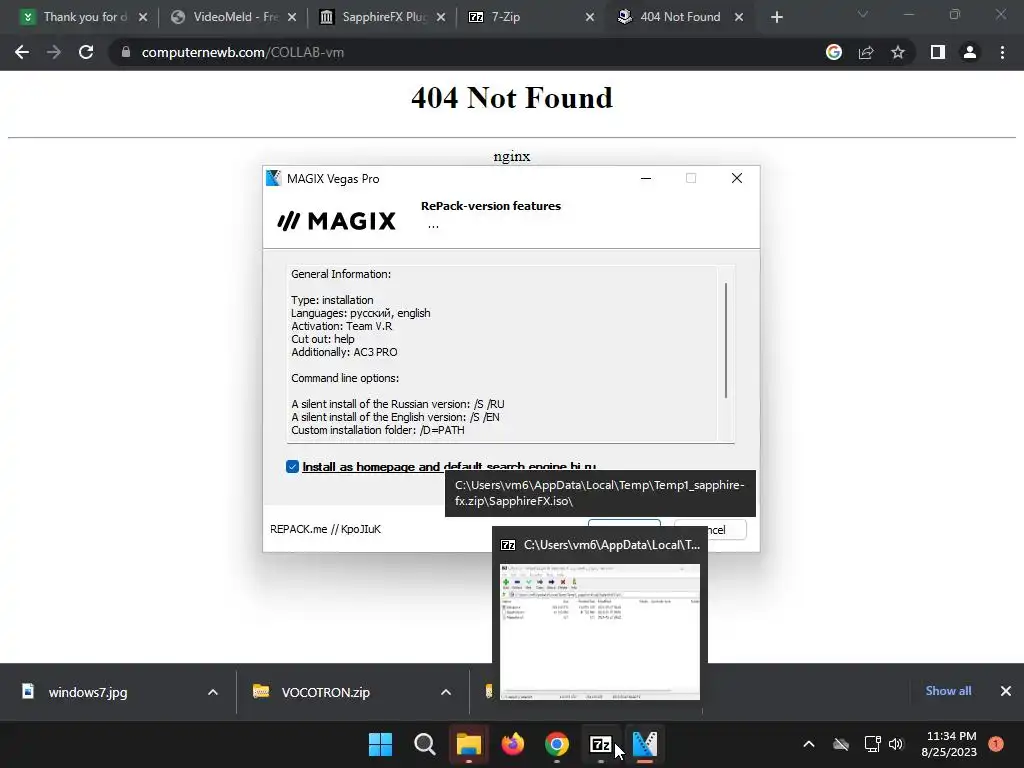Close the VideoMeld tab

pos(292,17)
